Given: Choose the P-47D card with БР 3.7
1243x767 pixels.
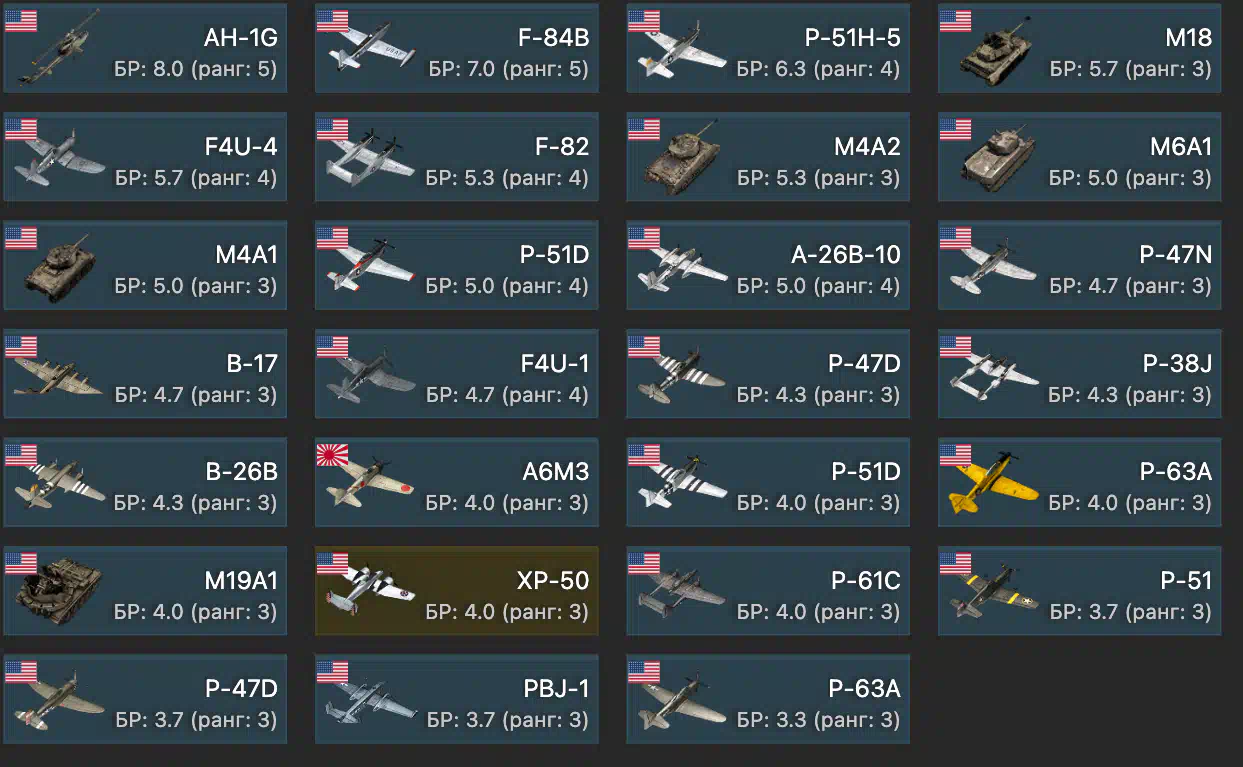Looking at the screenshot, I should (145, 699).
